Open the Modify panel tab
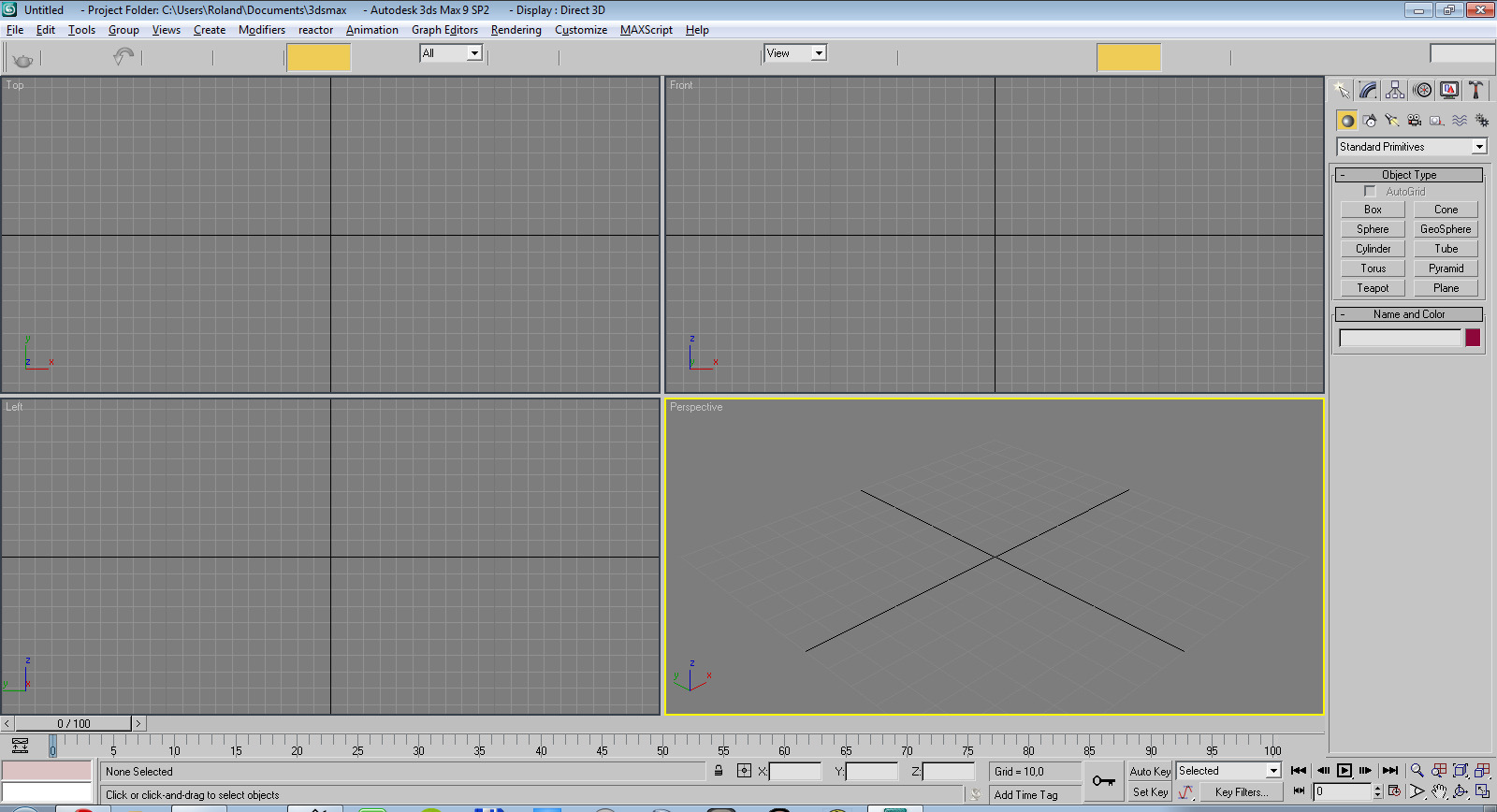Image resolution: width=1497 pixels, height=812 pixels. click(1368, 90)
